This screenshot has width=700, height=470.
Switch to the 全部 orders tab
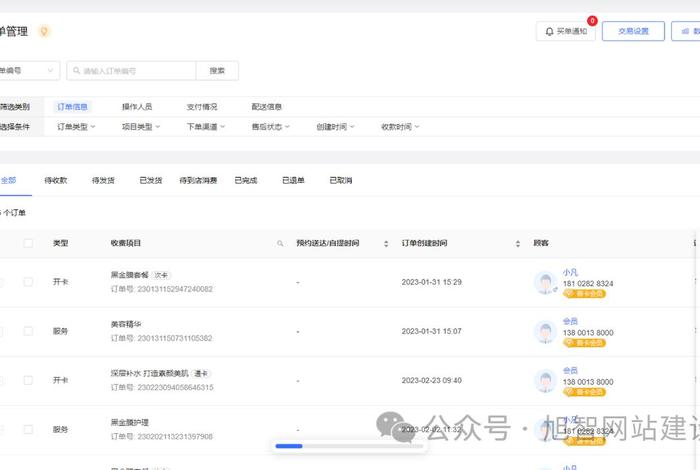click(x=8, y=180)
